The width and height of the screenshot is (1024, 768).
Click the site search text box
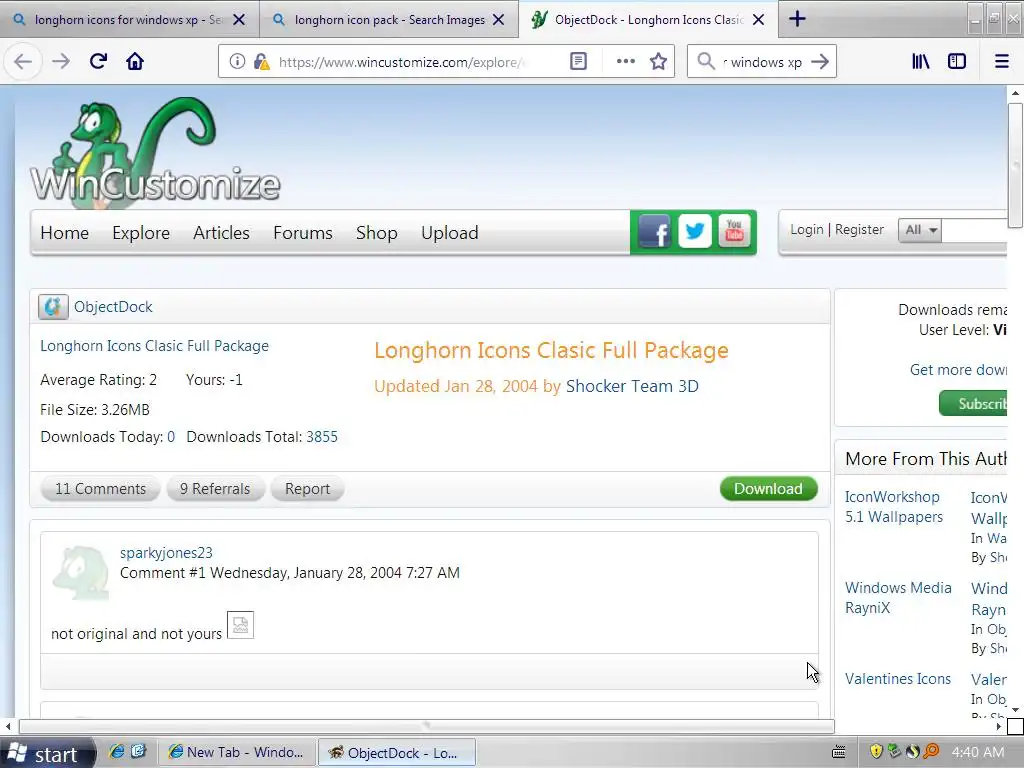click(x=974, y=230)
